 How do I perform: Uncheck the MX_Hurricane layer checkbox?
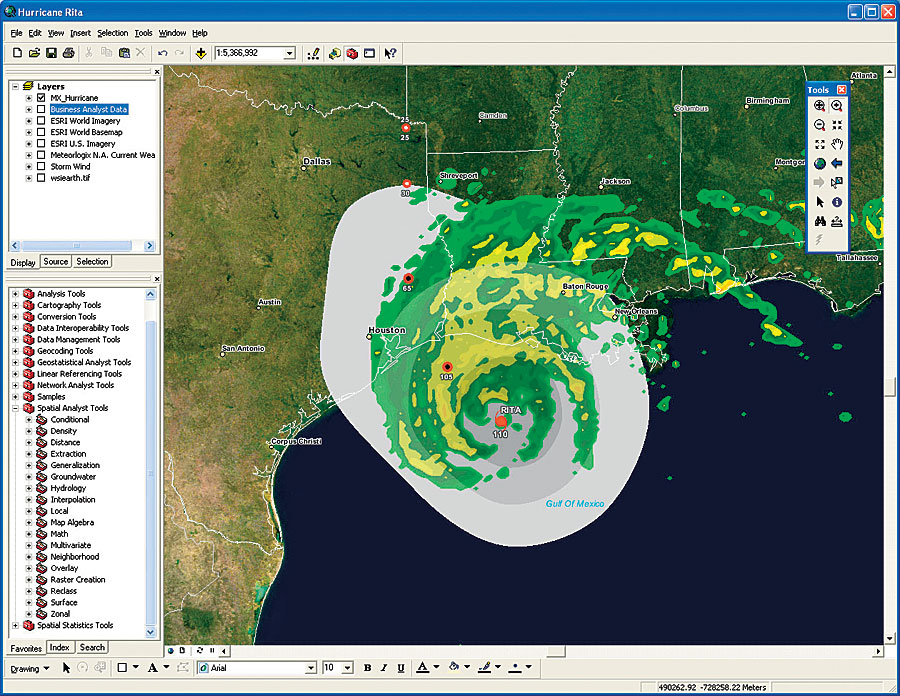coord(41,98)
